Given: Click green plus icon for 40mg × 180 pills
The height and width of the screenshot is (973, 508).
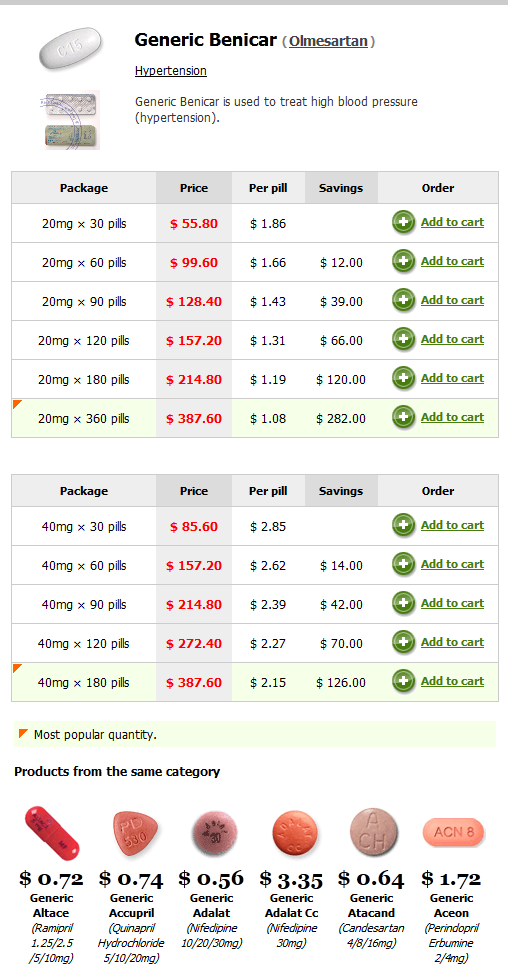Looking at the screenshot, I should tap(403, 681).
